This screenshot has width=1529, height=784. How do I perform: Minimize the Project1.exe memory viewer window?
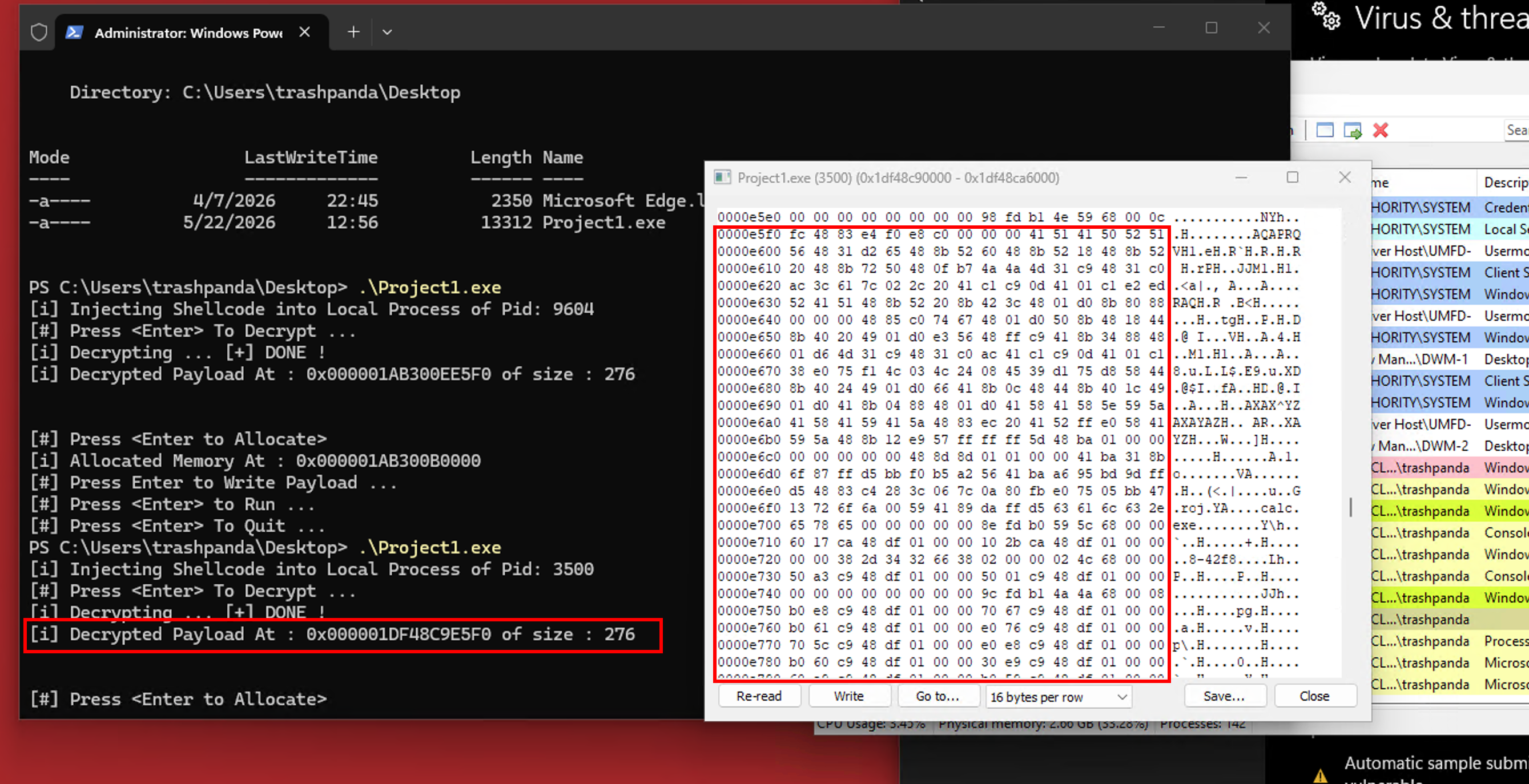point(1241,177)
